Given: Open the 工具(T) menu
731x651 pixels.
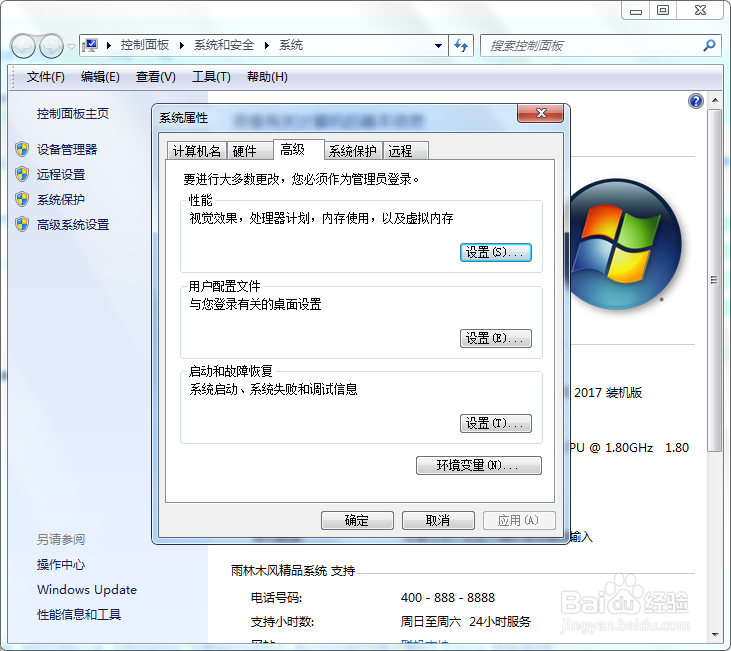Looking at the screenshot, I should click(x=211, y=77).
